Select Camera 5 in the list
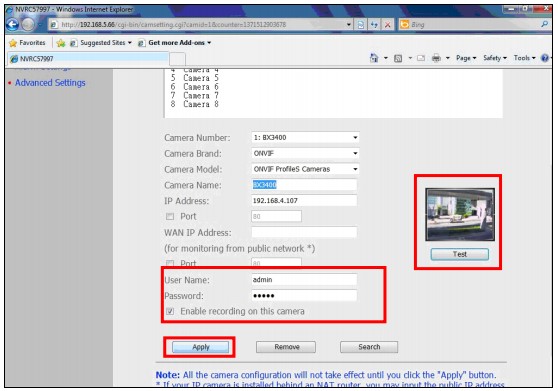Screen dimensions: 558x391 pyautogui.click(x=194, y=78)
